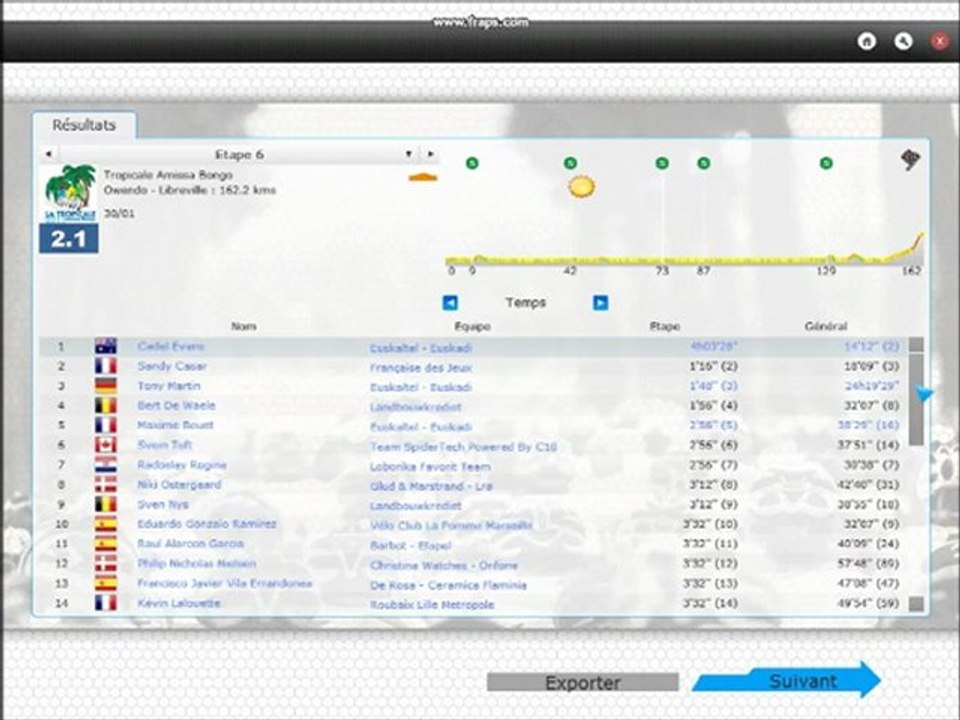The width and height of the screenshot is (960, 720).
Task: Click the sunny weather icon
Action: coord(581,187)
